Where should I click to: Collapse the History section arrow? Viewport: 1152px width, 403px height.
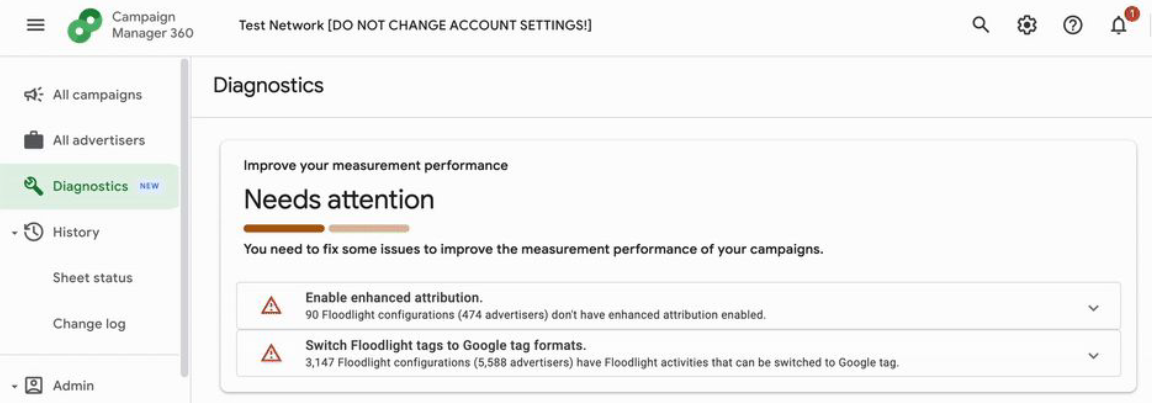(14, 233)
